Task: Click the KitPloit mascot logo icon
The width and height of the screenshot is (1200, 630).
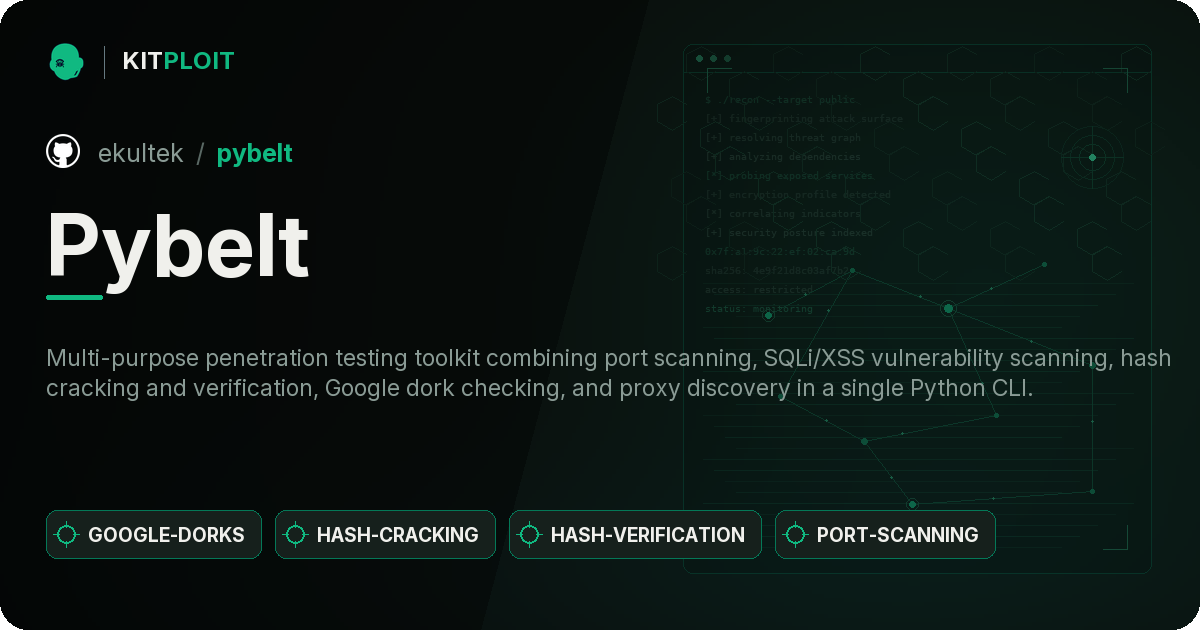Action: click(x=66, y=61)
